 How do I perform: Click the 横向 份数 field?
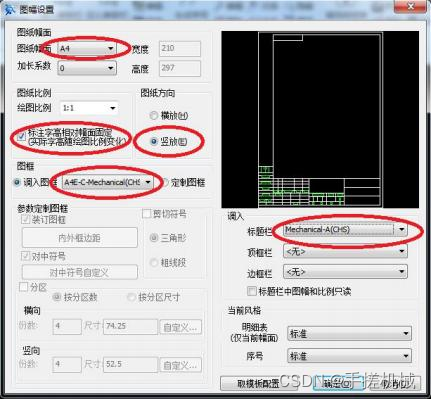67,327
